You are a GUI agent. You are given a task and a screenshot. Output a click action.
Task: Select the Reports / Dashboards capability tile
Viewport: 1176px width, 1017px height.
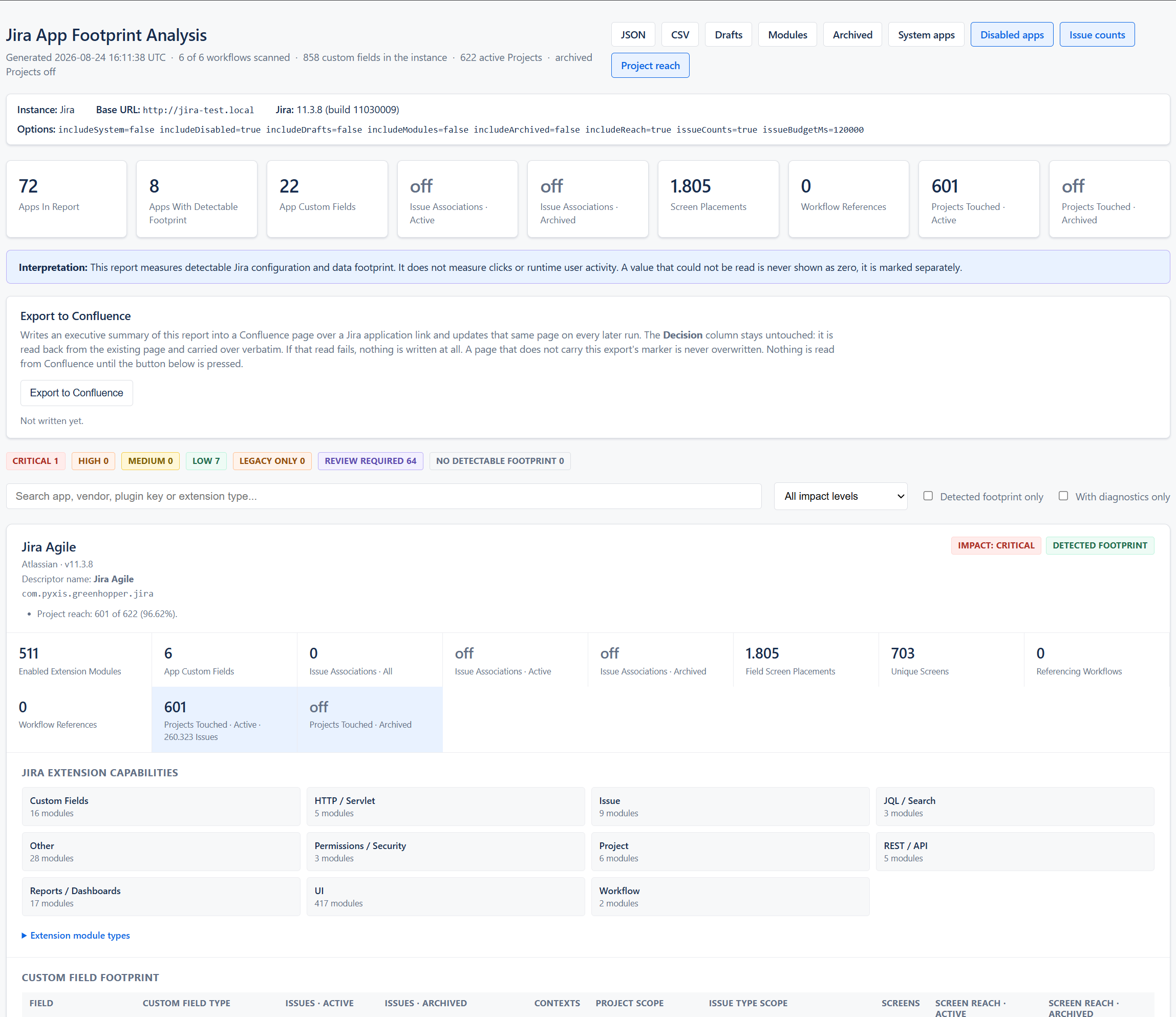161,897
